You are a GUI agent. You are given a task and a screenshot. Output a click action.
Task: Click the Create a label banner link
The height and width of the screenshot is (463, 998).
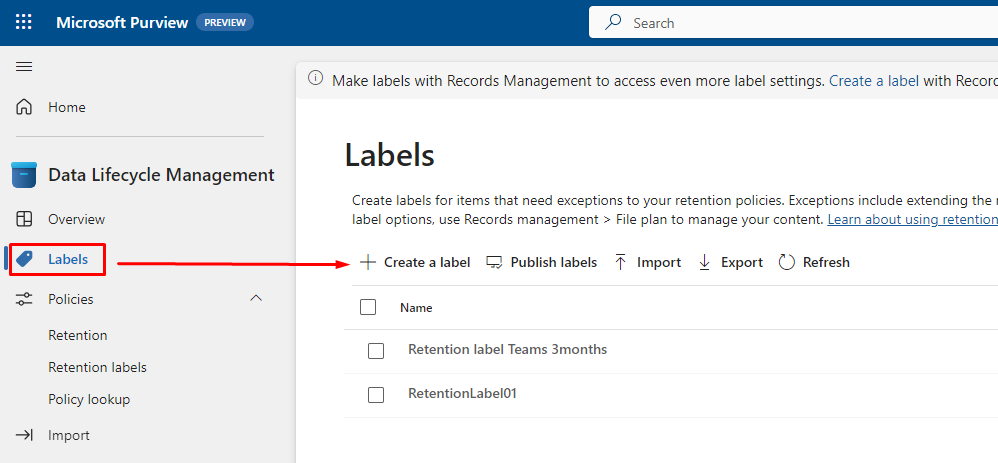click(x=873, y=81)
